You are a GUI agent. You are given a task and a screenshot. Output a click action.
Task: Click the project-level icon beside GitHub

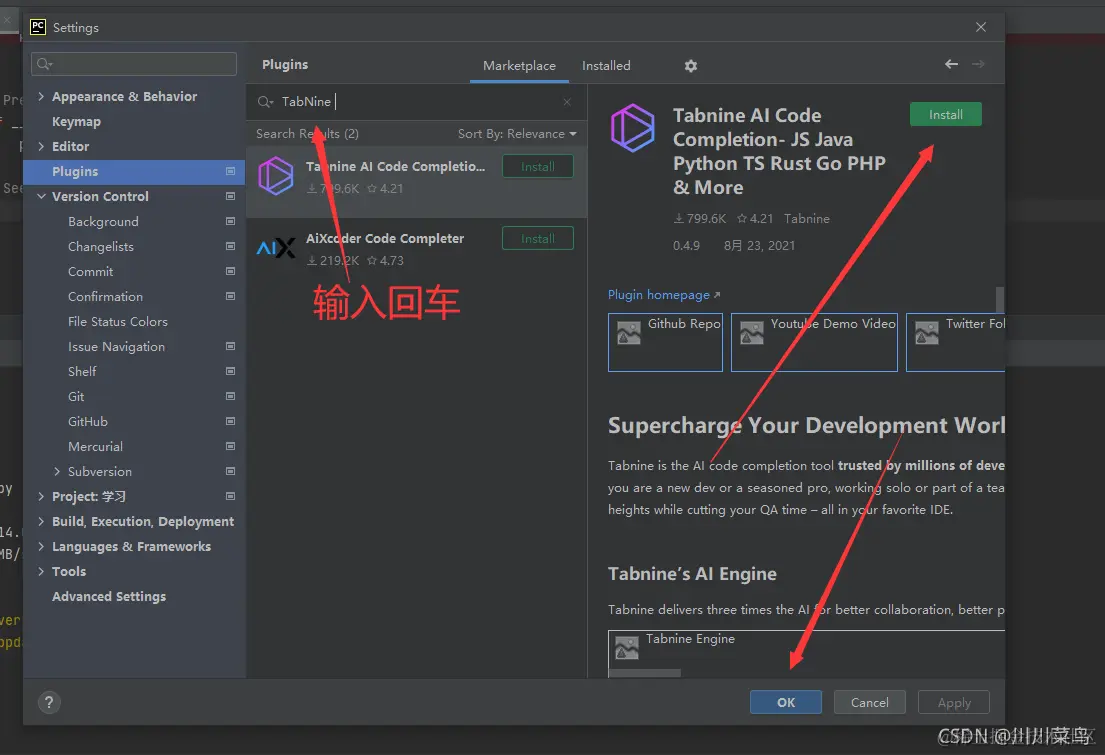point(230,421)
